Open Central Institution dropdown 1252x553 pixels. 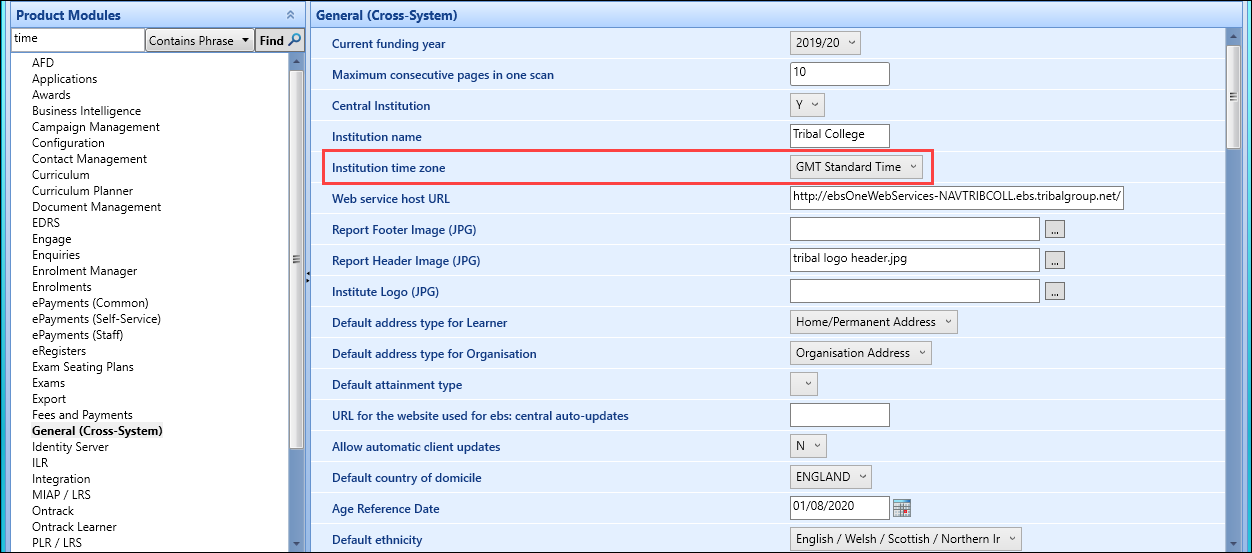(x=807, y=105)
